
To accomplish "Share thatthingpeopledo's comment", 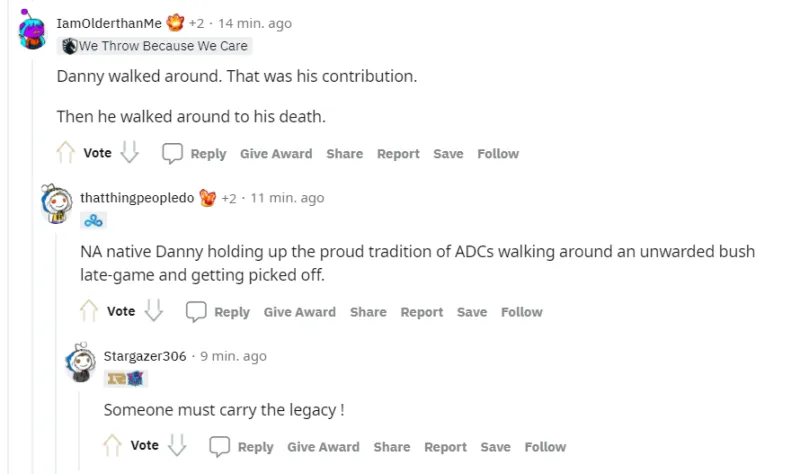I will [x=368, y=312].
